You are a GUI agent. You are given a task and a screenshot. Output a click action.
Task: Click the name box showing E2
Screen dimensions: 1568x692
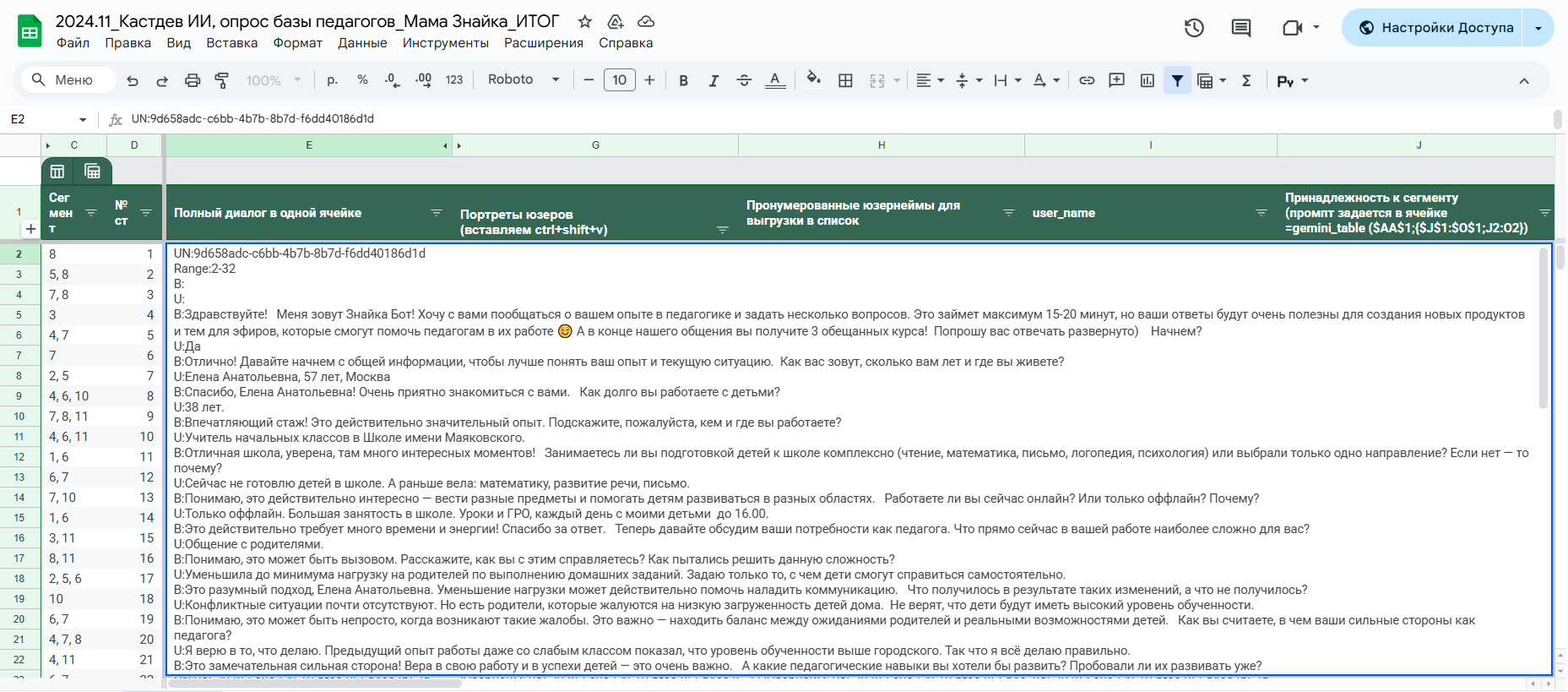click(48, 119)
